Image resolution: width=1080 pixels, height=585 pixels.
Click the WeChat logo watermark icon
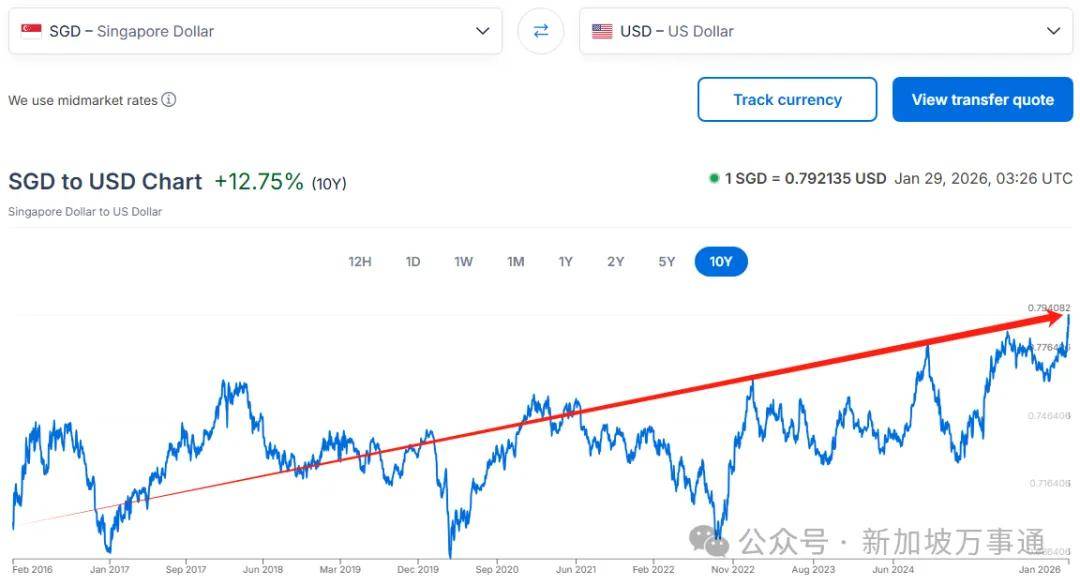point(716,542)
